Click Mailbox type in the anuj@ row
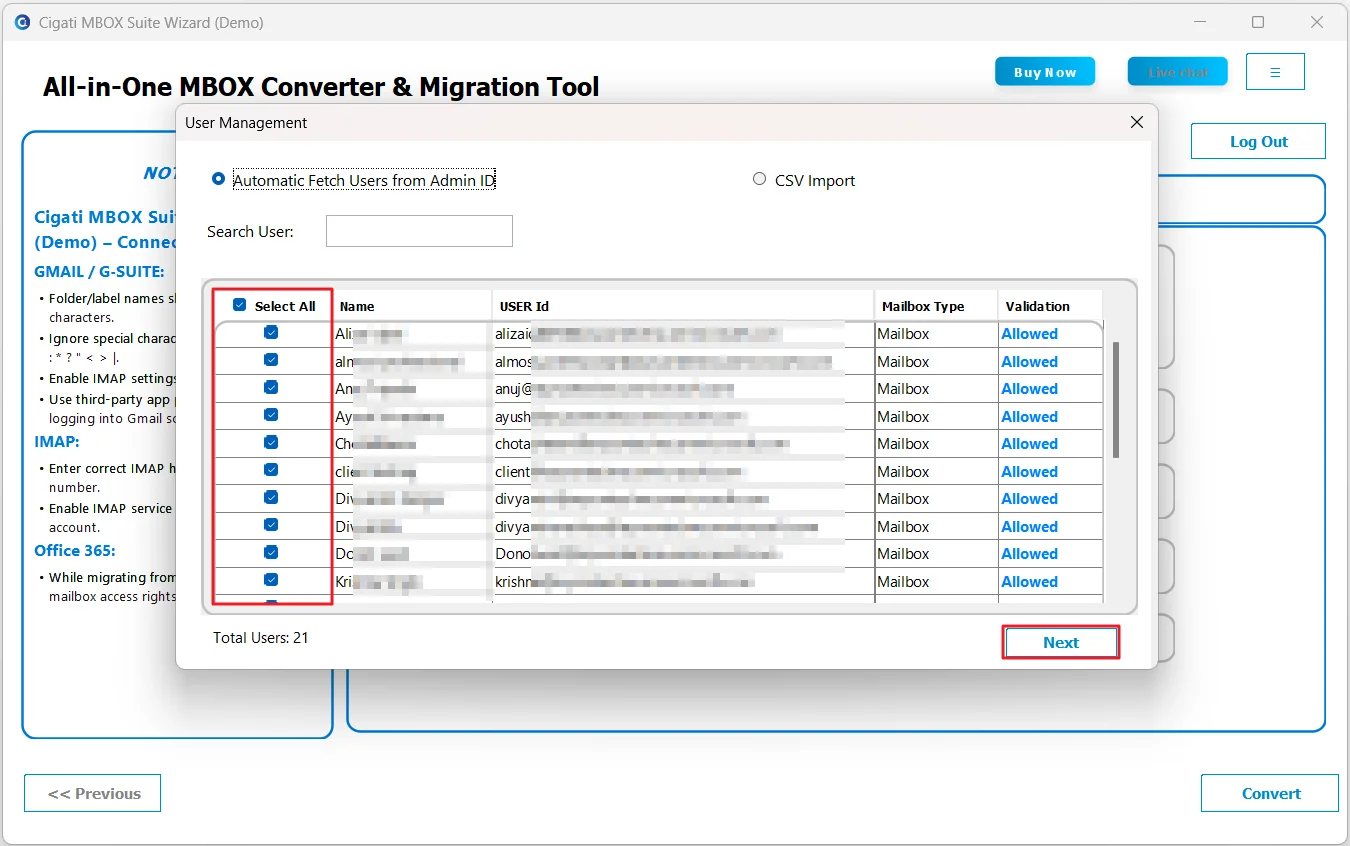This screenshot has height=846, width=1350. [903, 389]
